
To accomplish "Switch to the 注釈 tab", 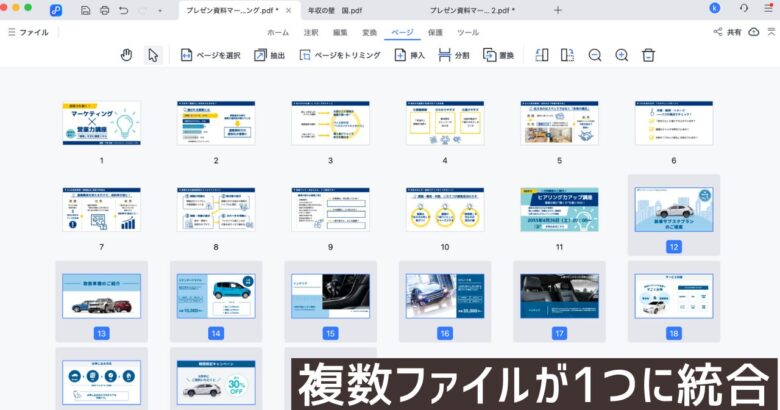I will (x=311, y=32).
